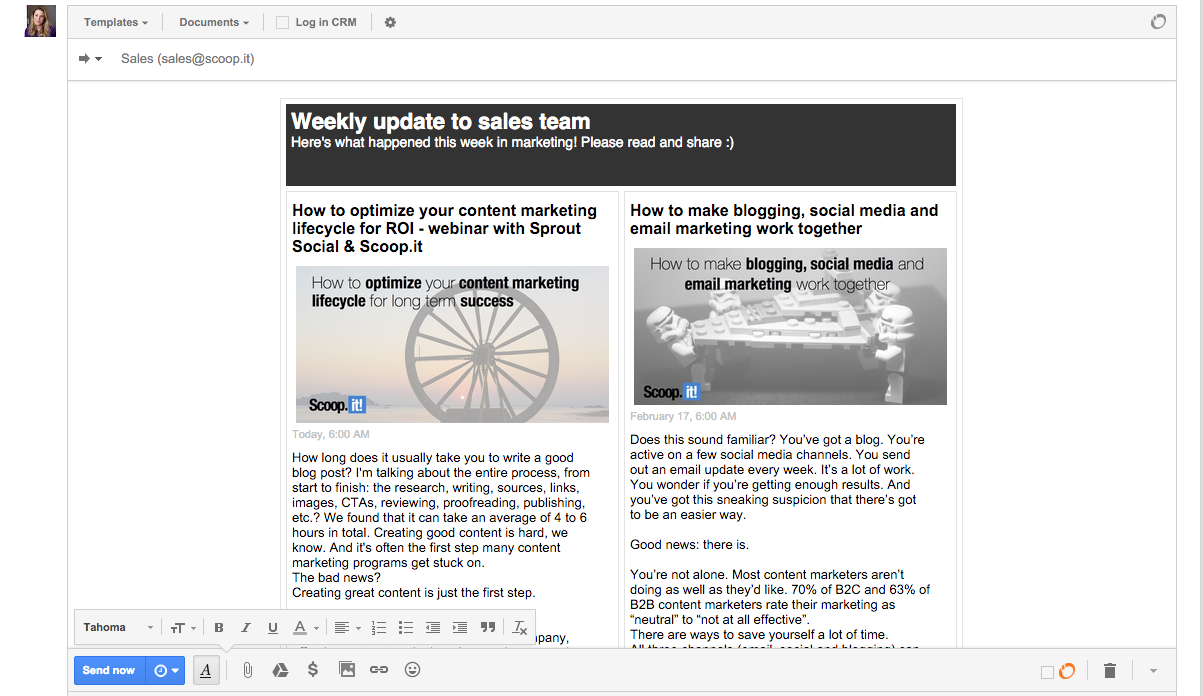Apply blockquote formatting
This screenshot has width=1203, height=696.
coord(488,628)
